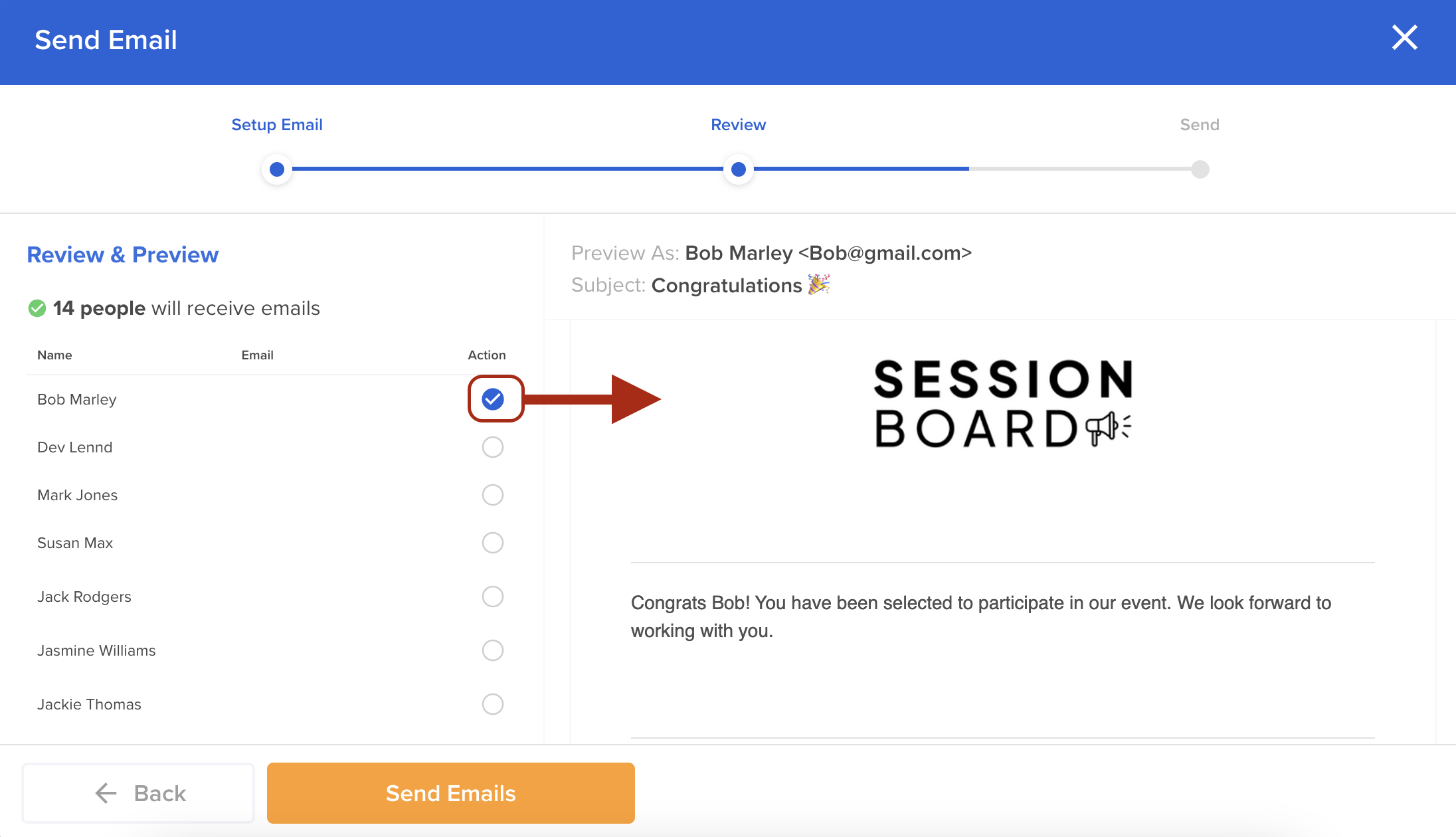The image size is (1456, 837).
Task: Click the Setup Email progress dot
Action: tap(277, 169)
